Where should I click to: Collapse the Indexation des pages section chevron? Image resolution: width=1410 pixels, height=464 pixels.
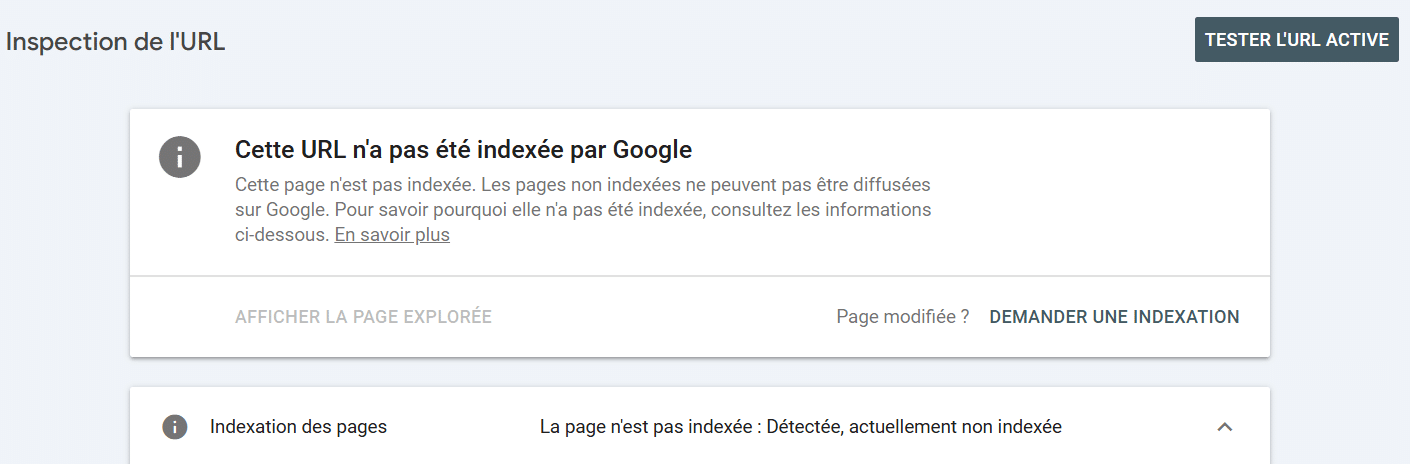(1224, 427)
